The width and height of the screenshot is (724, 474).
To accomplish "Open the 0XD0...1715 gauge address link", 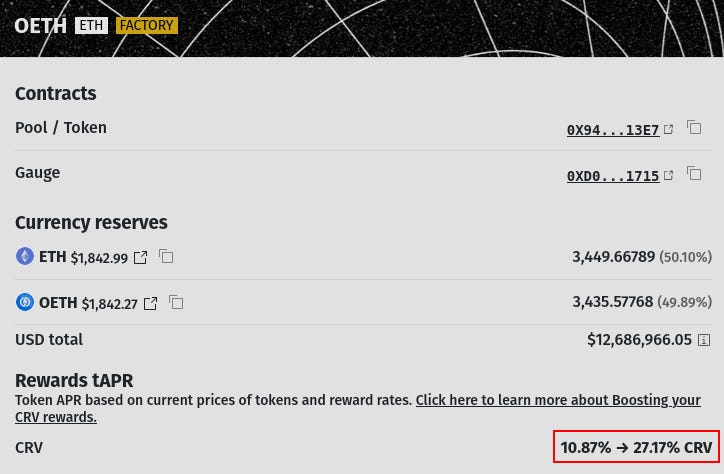I will (x=612, y=176).
